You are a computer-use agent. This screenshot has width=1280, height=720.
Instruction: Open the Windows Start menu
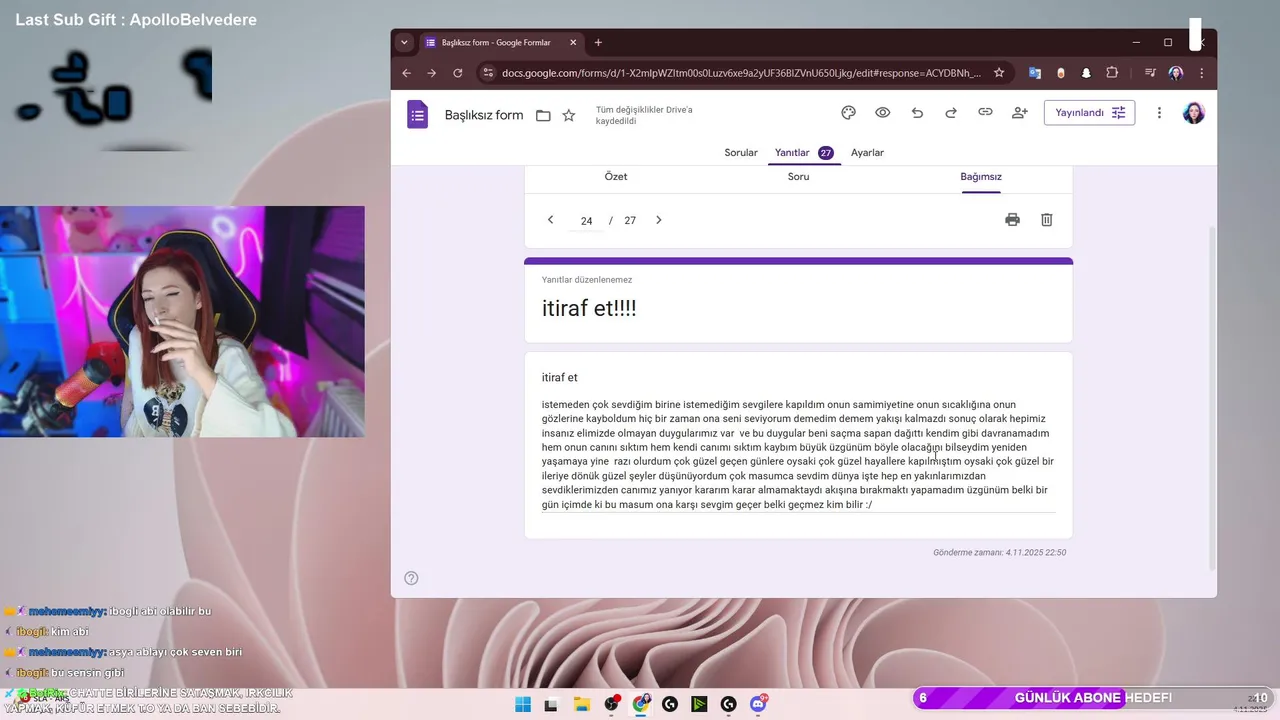[x=523, y=704]
